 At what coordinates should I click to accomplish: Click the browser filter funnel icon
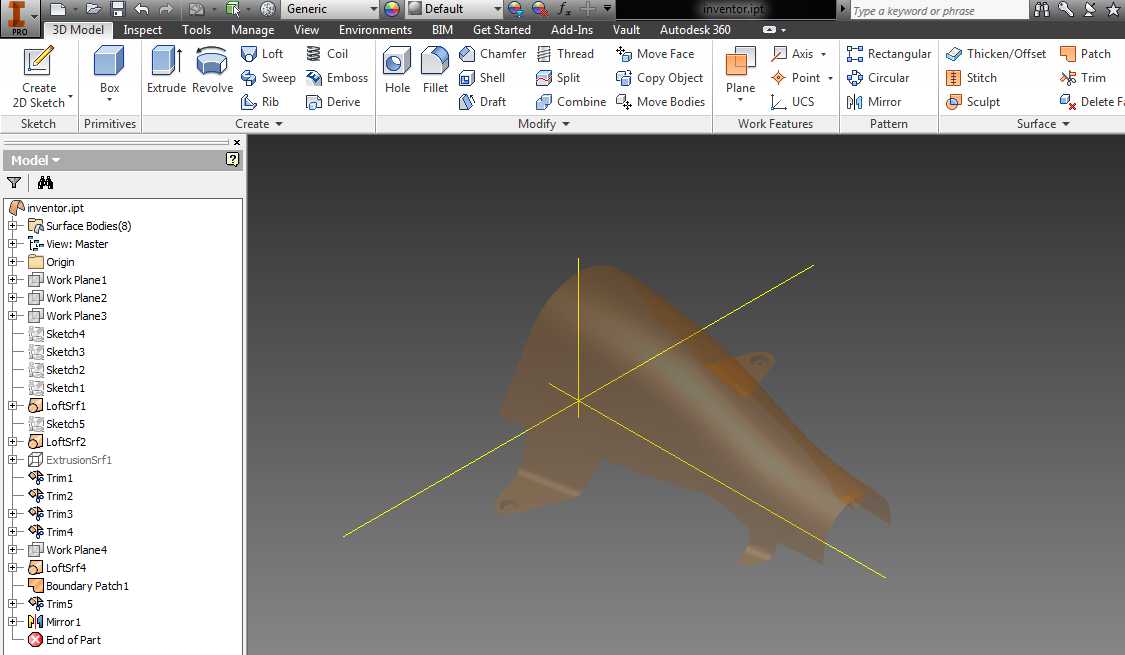pos(14,182)
